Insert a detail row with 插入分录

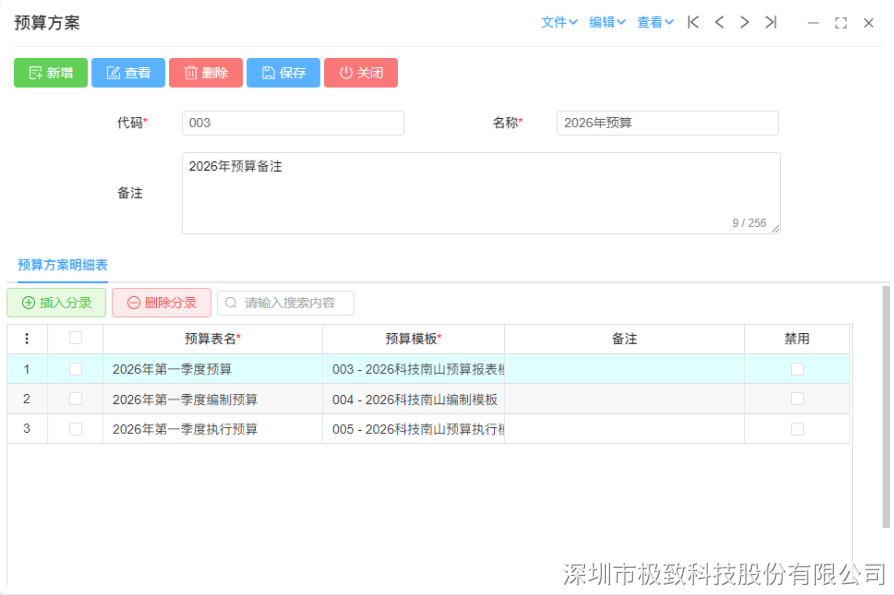[56, 303]
